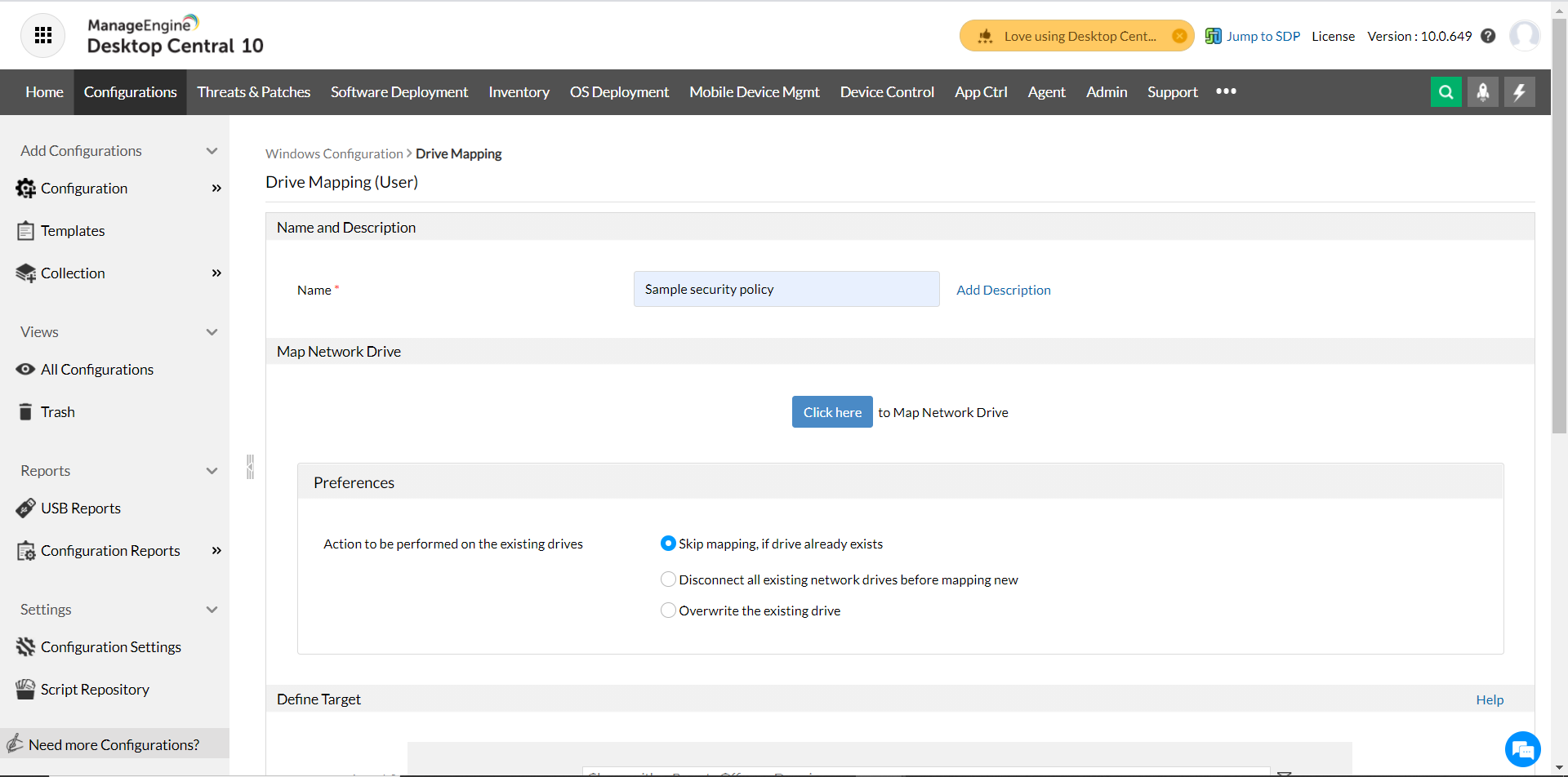Screen dimensions: 1568x777
Task: Open the help question mark icon
Action: click(1488, 36)
